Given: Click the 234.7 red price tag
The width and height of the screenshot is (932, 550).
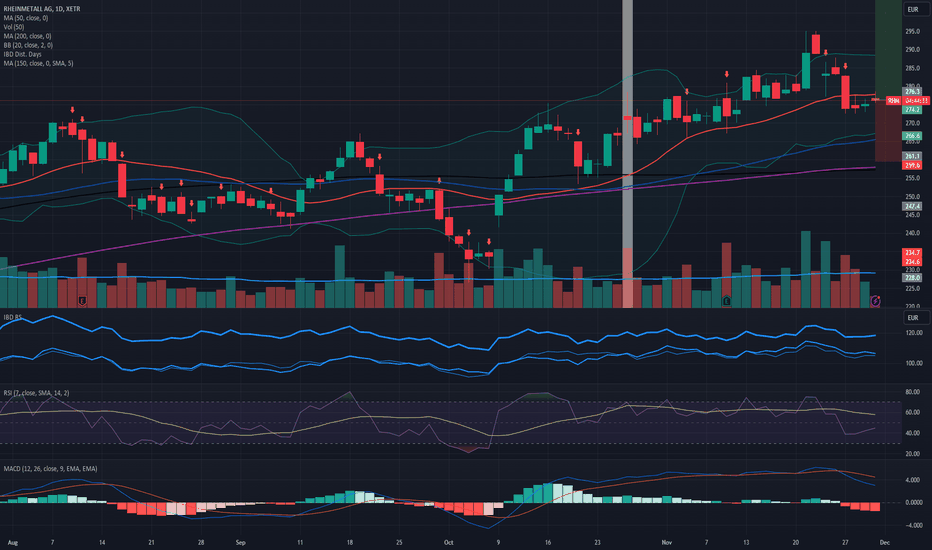Looking at the screenshot, I should coord(912,253).
